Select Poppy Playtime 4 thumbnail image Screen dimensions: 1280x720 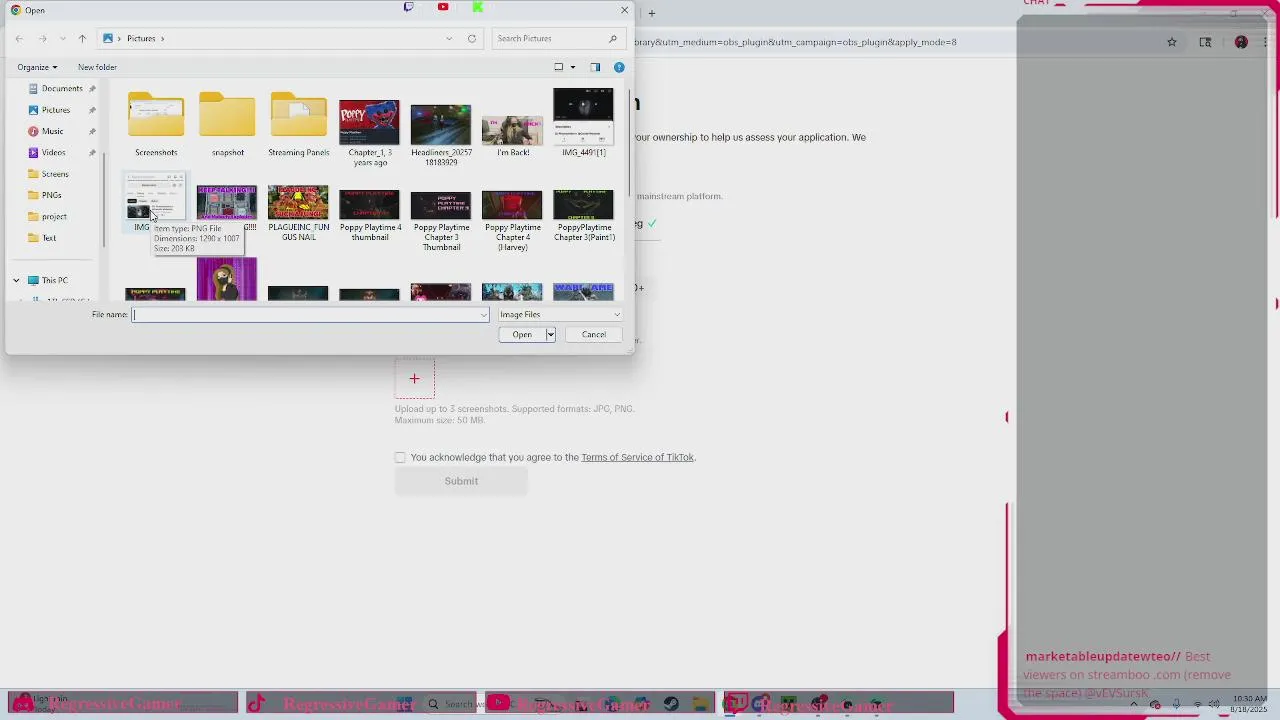[x=369, y=215]
